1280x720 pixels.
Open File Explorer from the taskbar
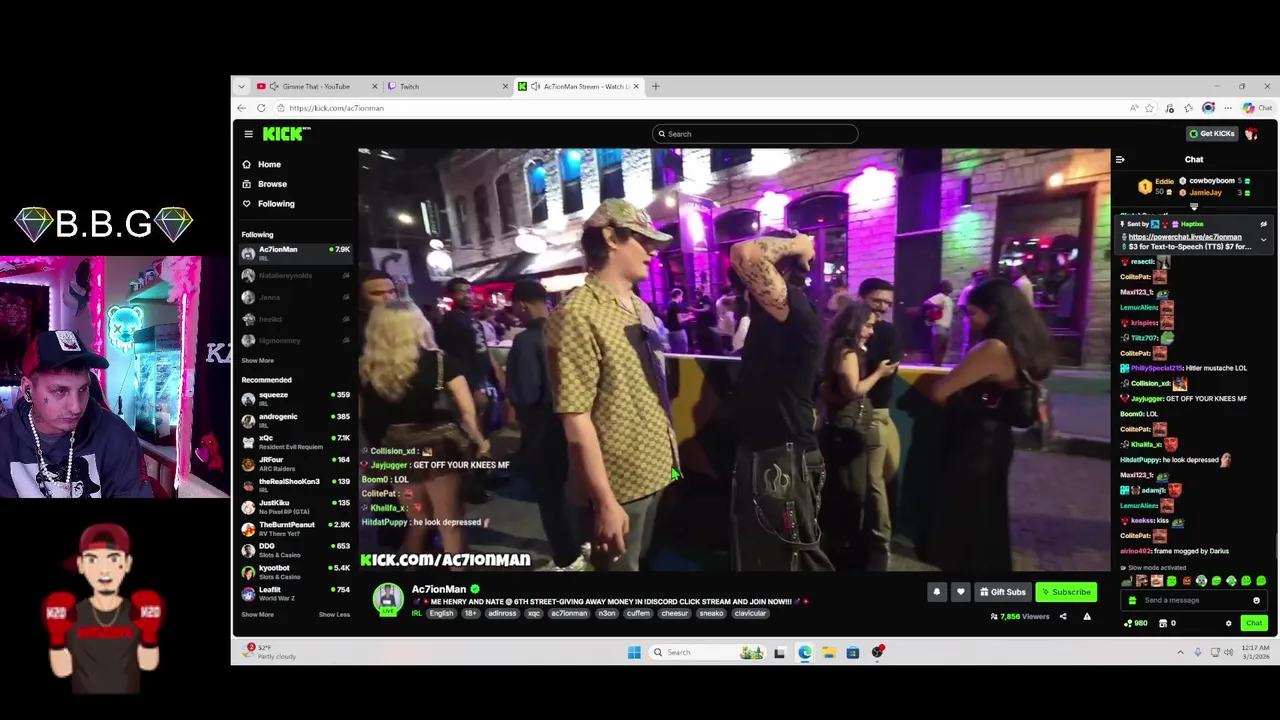pyautogui.click(x=829, y=652)
